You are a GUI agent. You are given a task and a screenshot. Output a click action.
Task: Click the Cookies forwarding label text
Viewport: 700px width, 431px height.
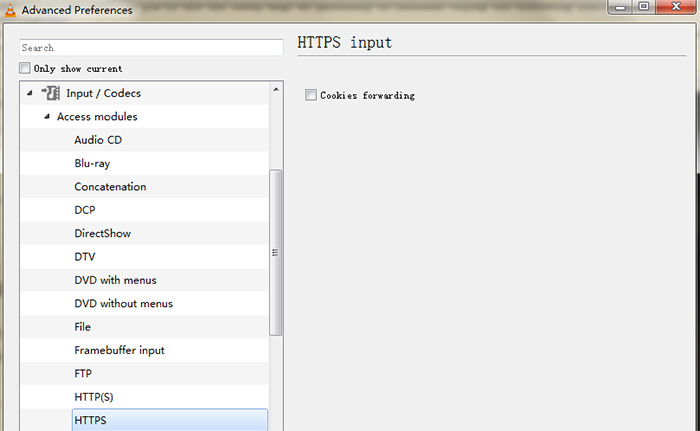click(367, 96)
